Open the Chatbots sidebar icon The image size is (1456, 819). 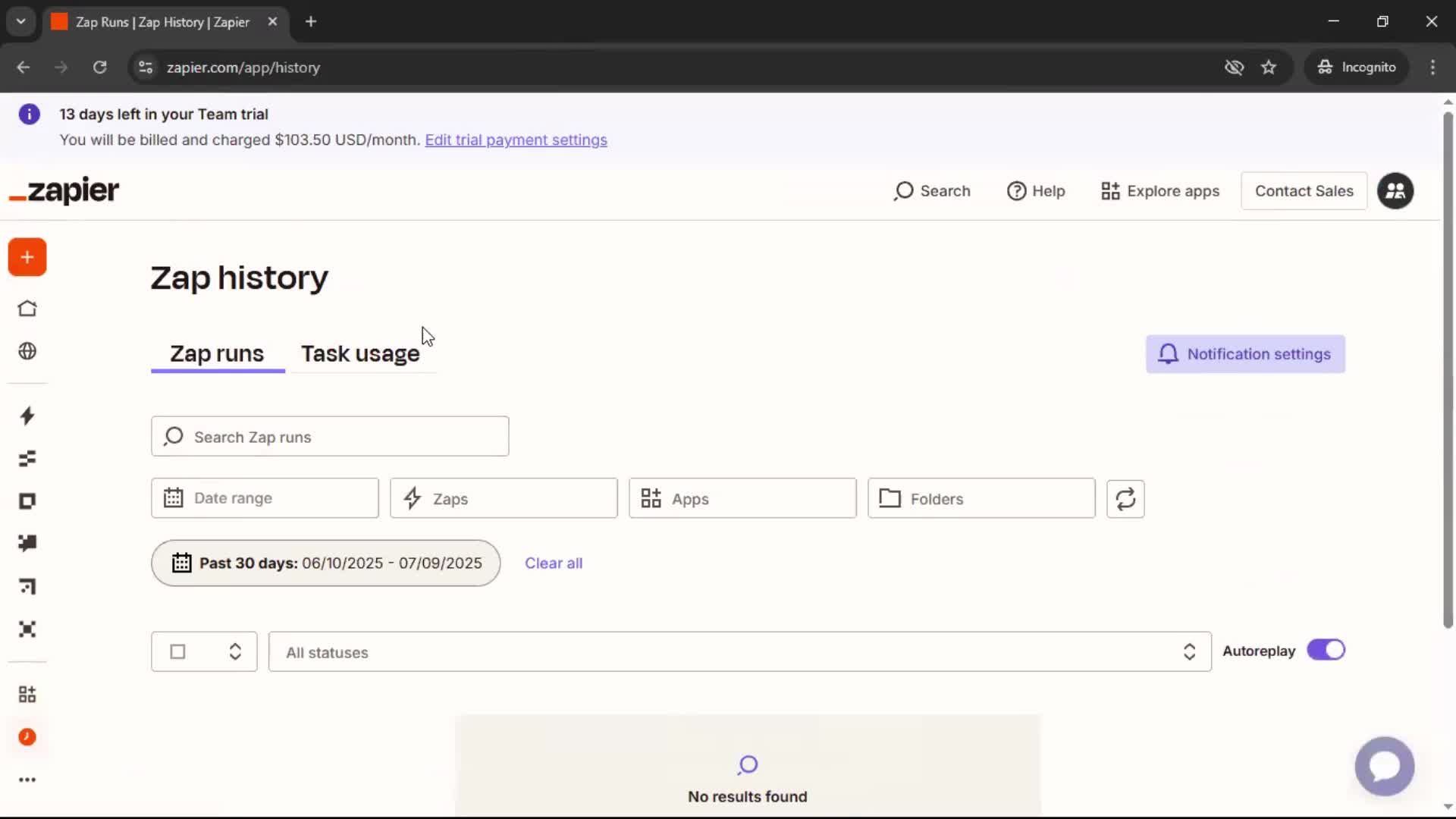click(x=27, y=543)
